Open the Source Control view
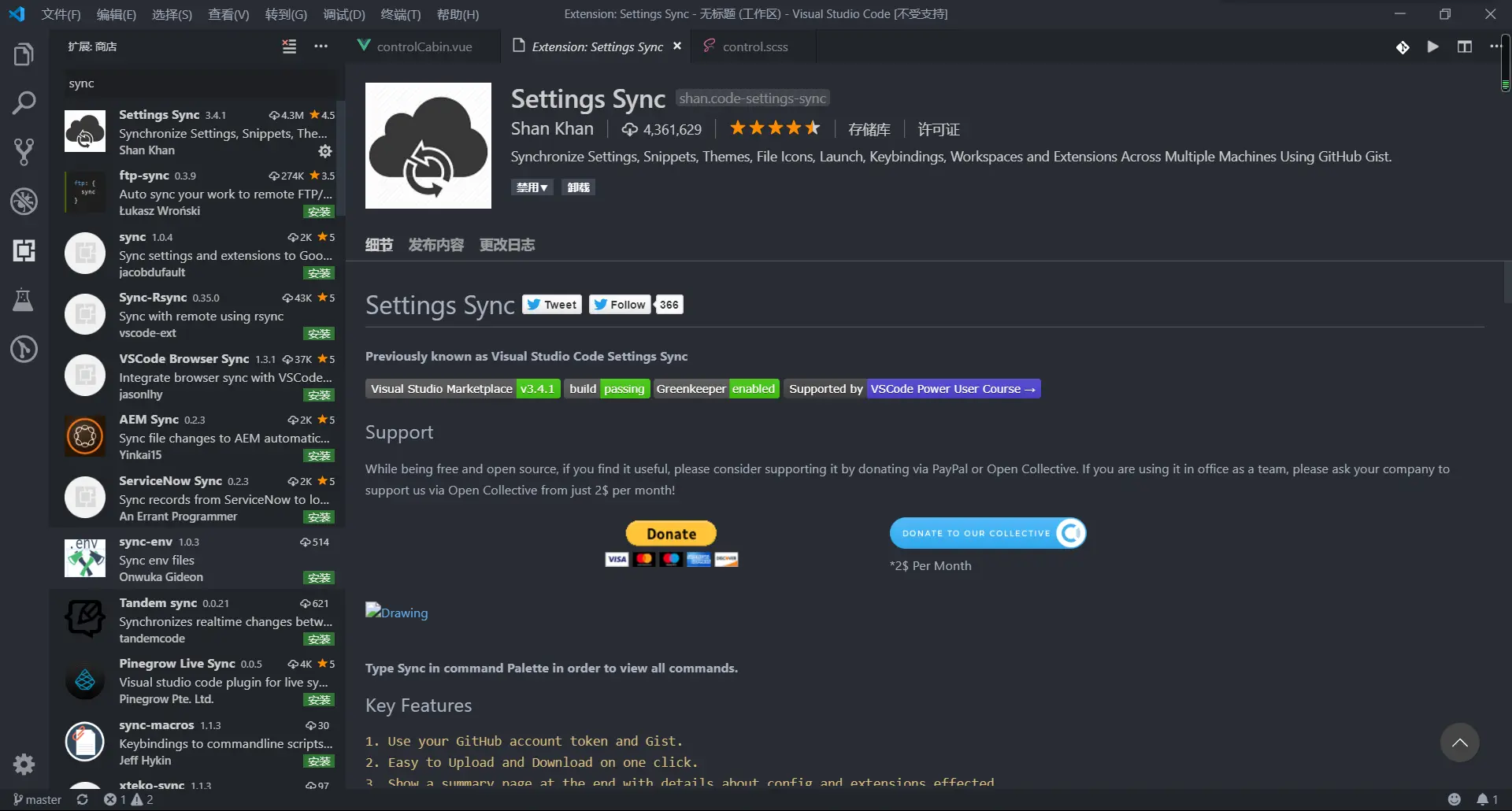Image resolution: width=1512 pixels, height=811 pixels. (x=24, y=152)
